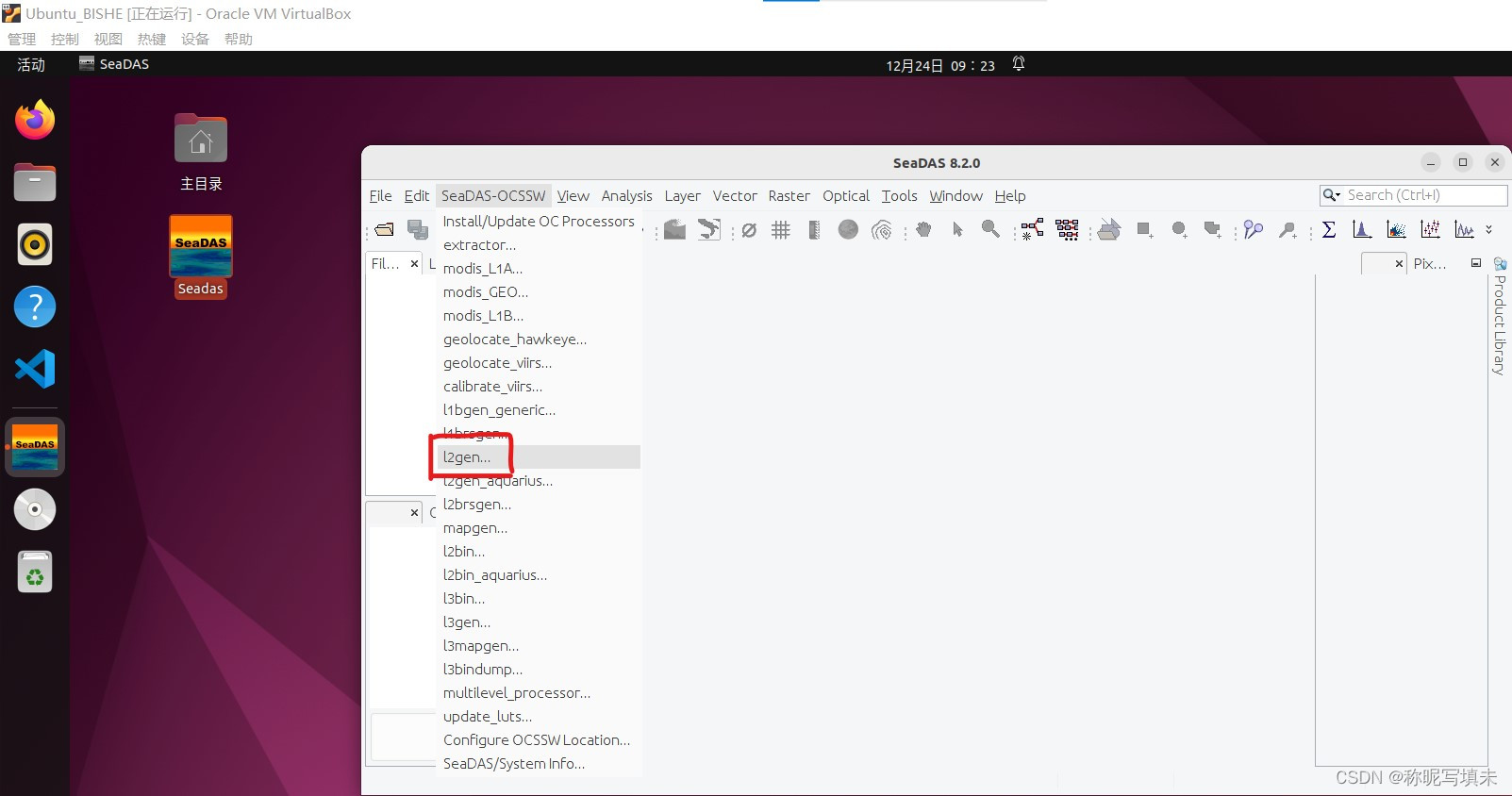Choose the calibrate_viirs... menu entry

(x=539, y=386)
